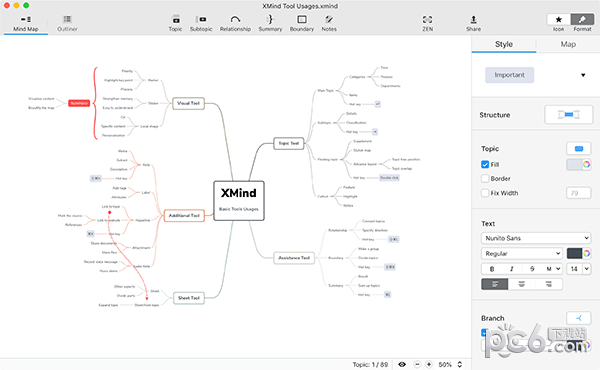The image size is (600, 370).
Task: Select the Relationship tool
Action: (235, 23)
